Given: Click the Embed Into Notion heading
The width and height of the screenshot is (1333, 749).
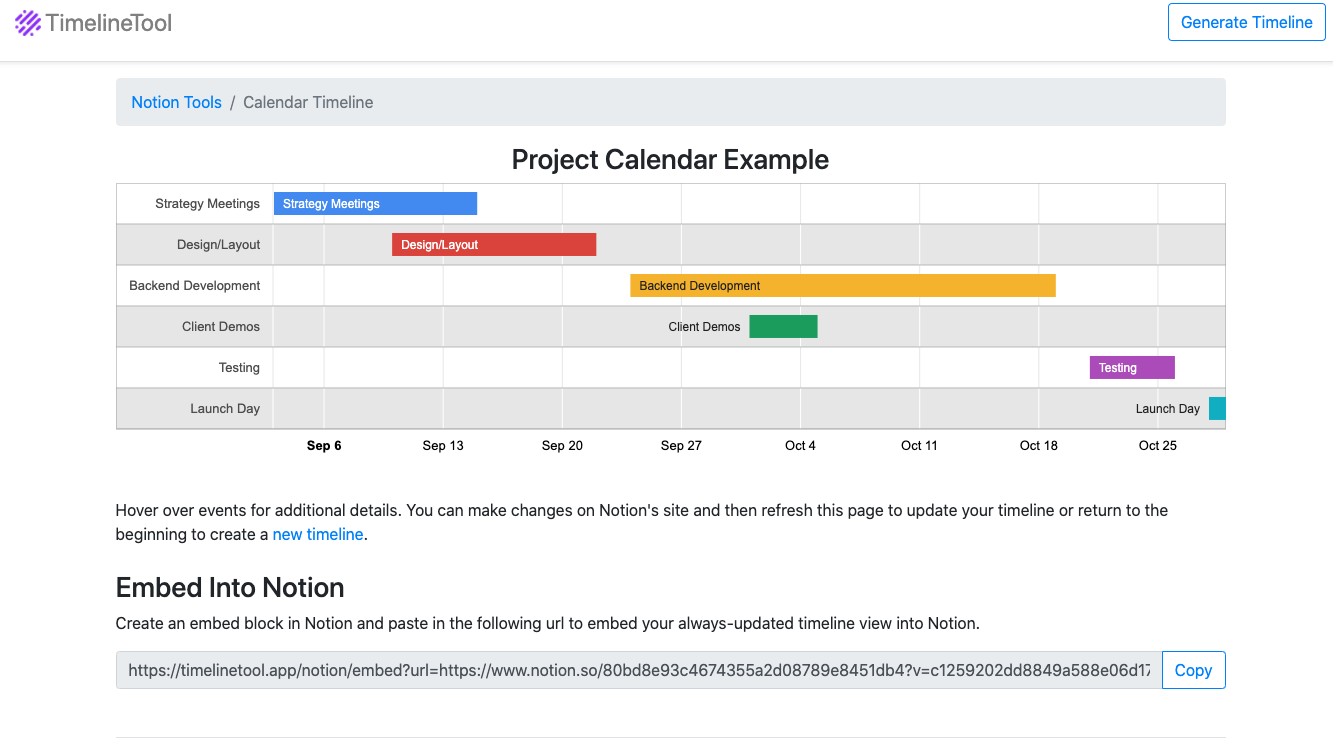Looking at the screenshot, I should pos(229,588).
